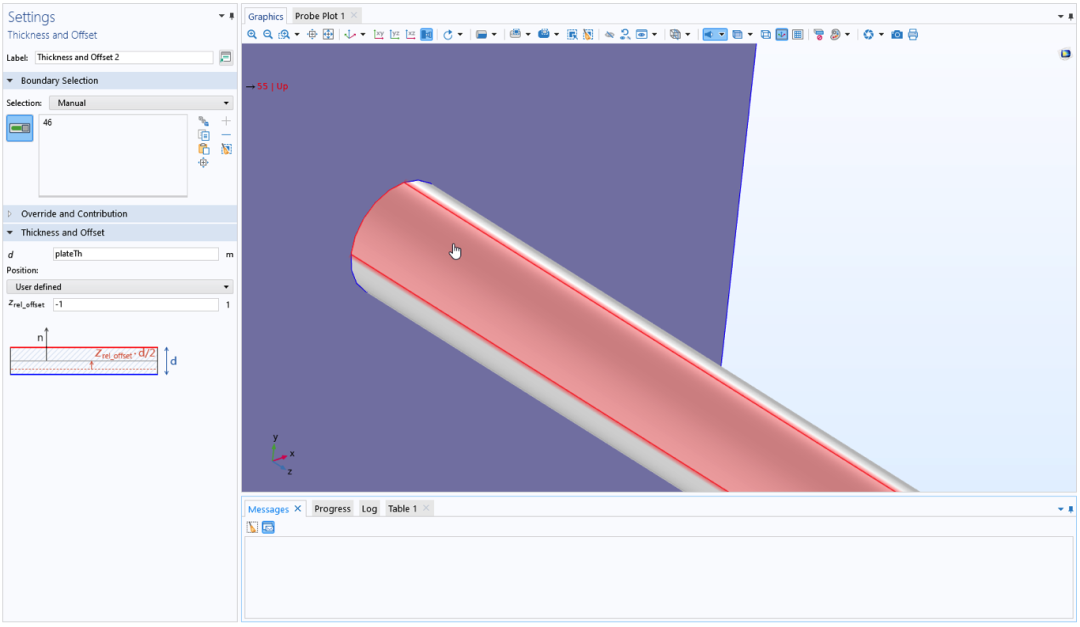Open the Settings panel menu arrow

click(x=221, y=16)
